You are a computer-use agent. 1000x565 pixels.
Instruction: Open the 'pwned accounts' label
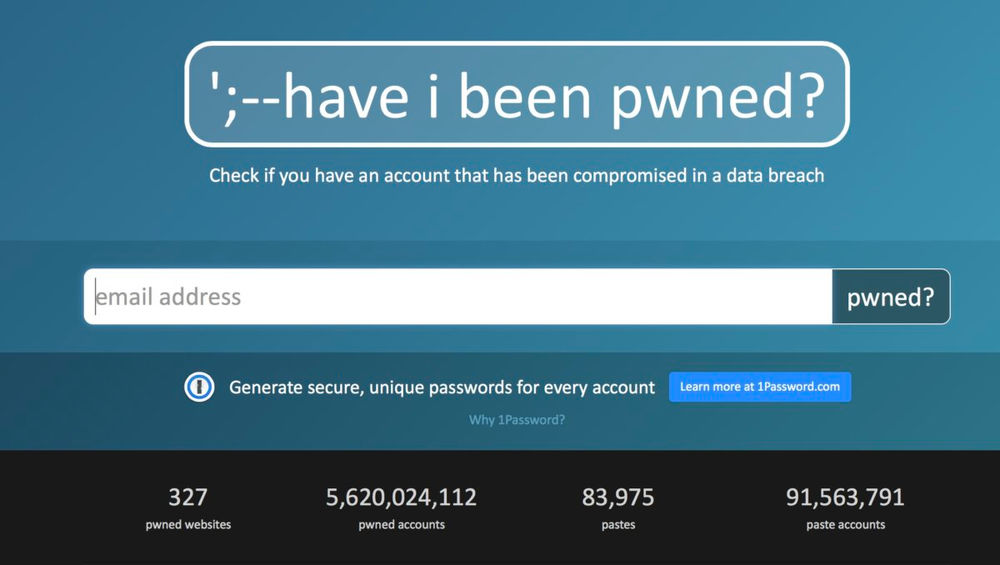pos(401,524)
